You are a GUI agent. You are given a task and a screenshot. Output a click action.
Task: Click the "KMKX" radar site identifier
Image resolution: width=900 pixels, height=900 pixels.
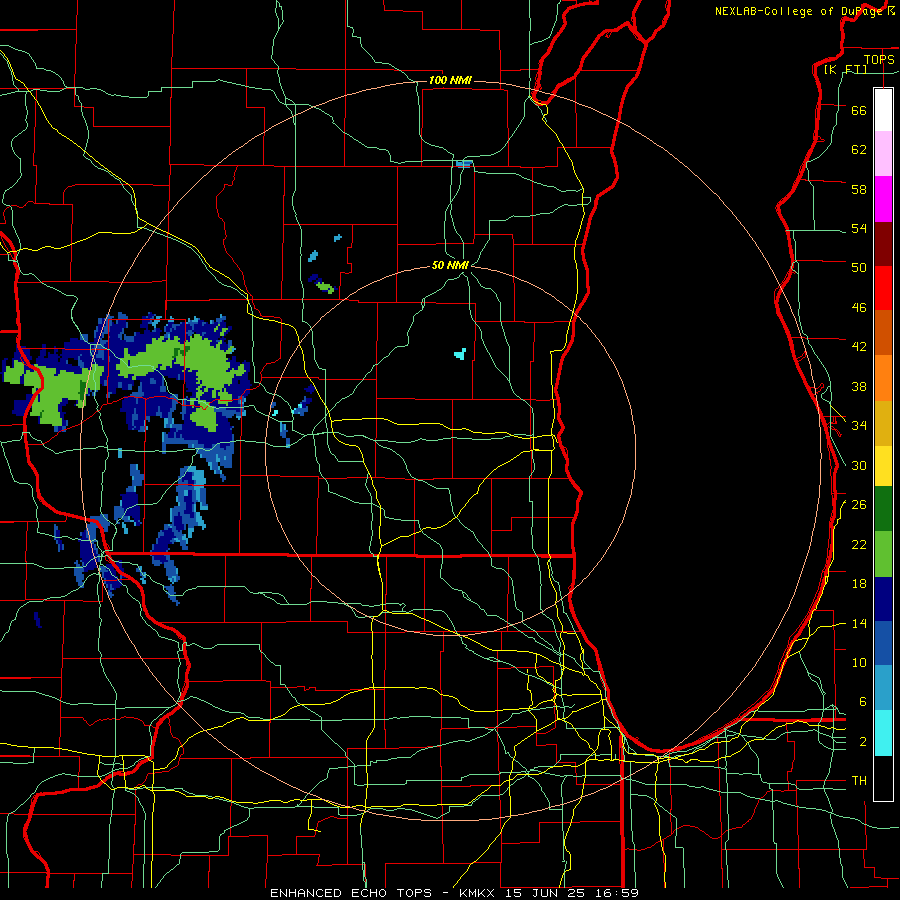pyautogui.click(x=479, y=893)
